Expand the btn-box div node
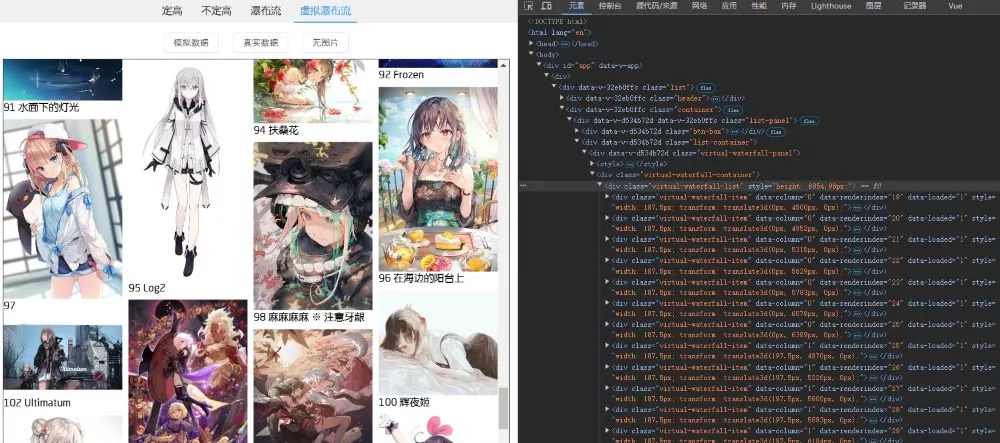The image size is (1000, 443). click(x=577, y=131)
